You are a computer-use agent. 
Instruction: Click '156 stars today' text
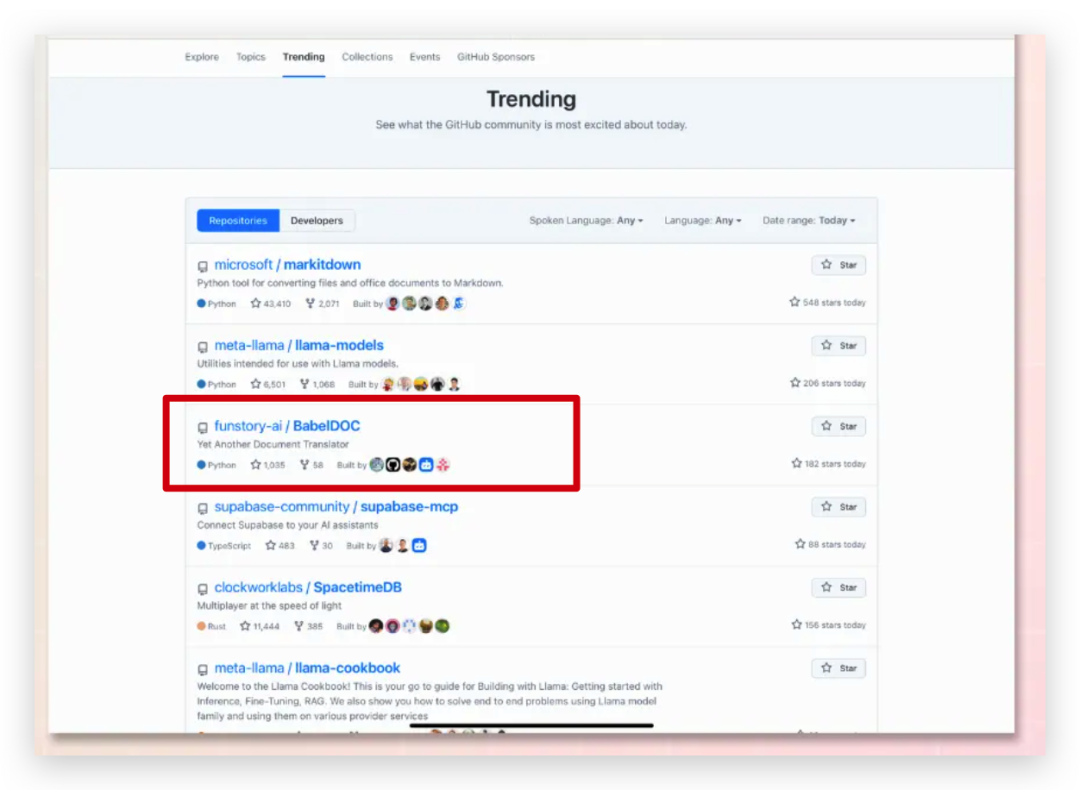click(829, 625)
